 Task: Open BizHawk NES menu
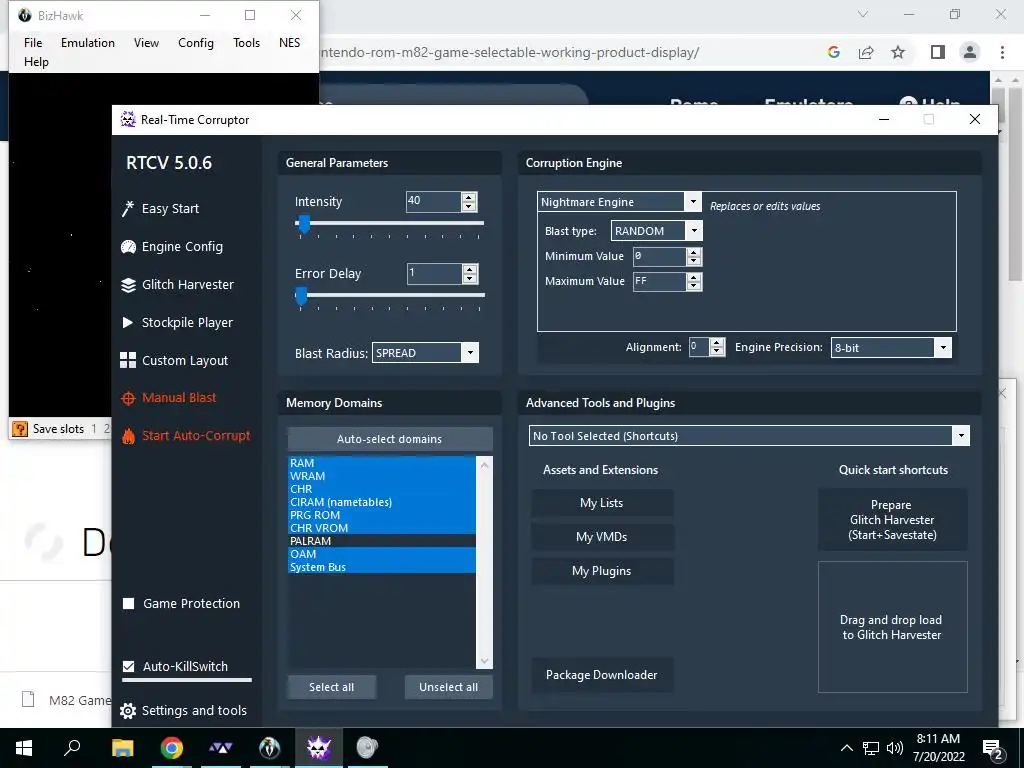[x=289, y=42]
